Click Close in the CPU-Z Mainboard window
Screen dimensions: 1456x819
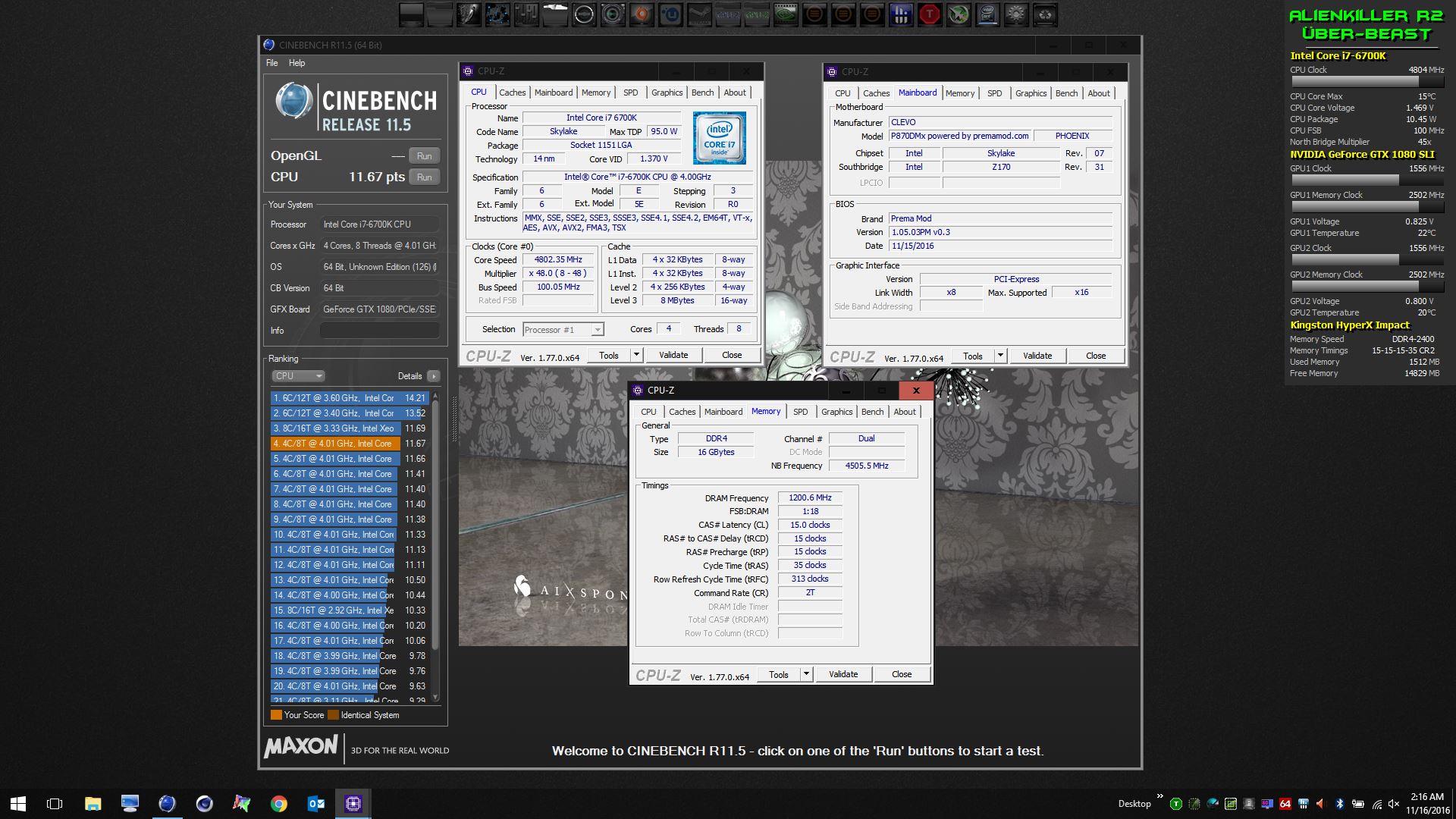coord(1096,356)
